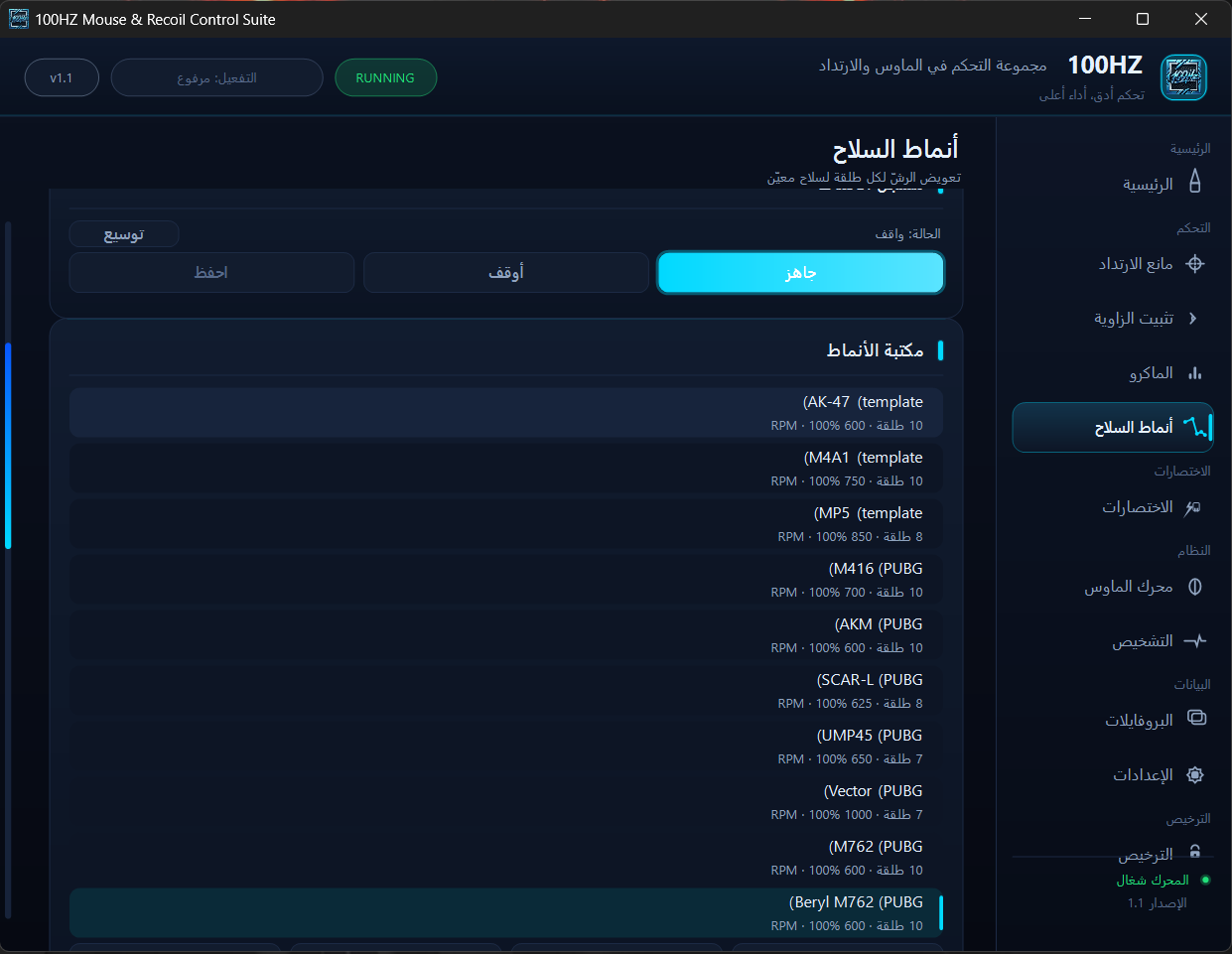This screenshot has height=954, width=1232.
Task: Pick the UMP45 (PUBG) pattern row
Action: point(506,747)
